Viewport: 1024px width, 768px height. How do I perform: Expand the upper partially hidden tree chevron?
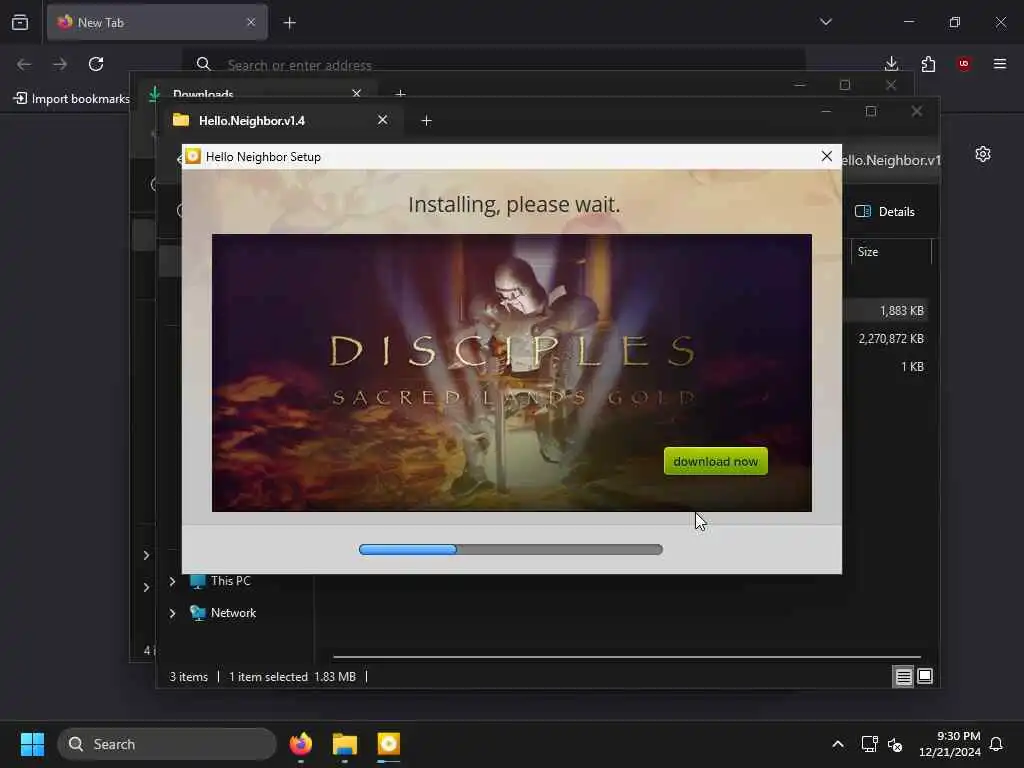[x=146, y=555]
